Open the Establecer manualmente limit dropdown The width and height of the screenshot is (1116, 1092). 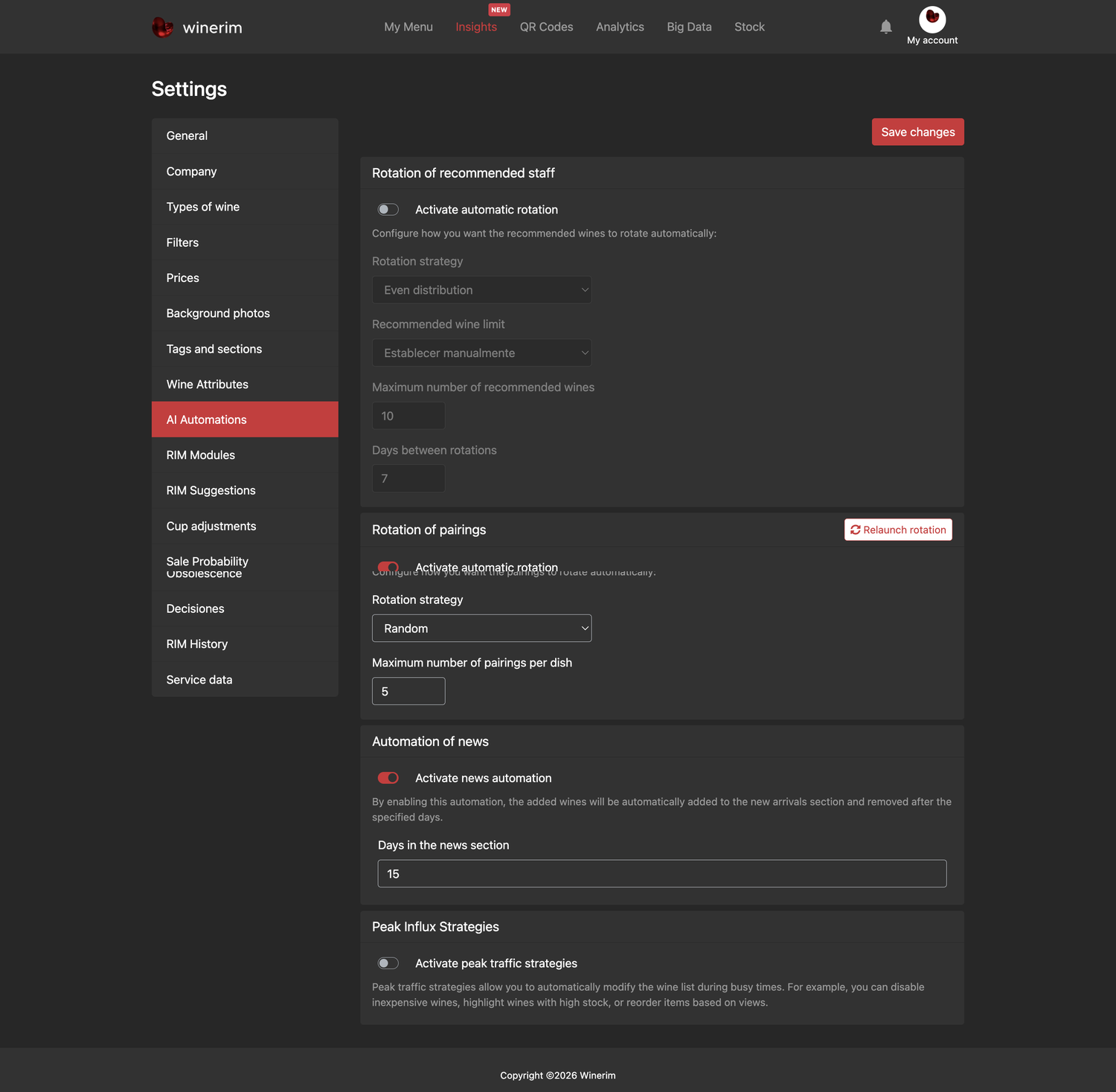(481, 353)
